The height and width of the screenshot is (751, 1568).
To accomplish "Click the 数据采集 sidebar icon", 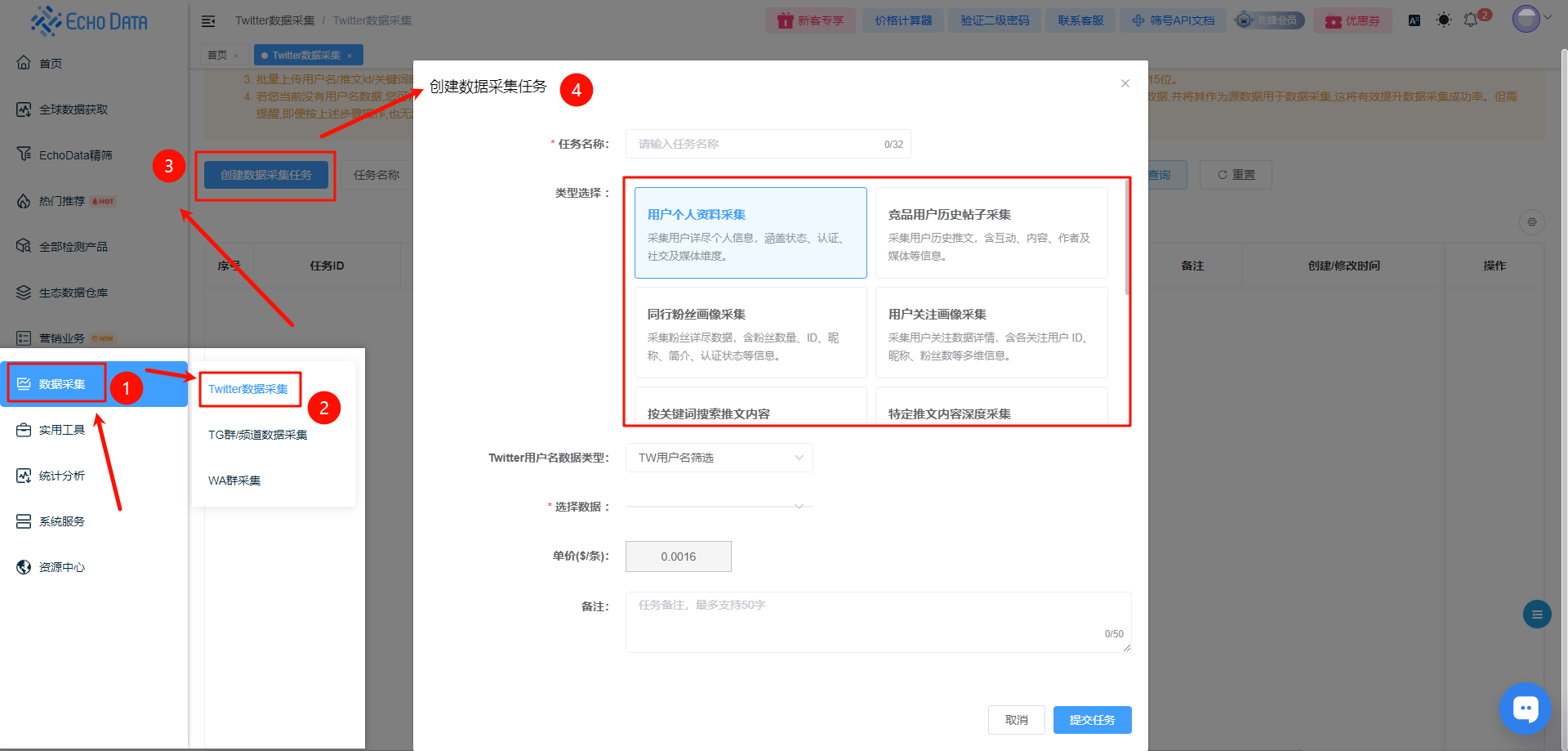I will pos(24,383).
